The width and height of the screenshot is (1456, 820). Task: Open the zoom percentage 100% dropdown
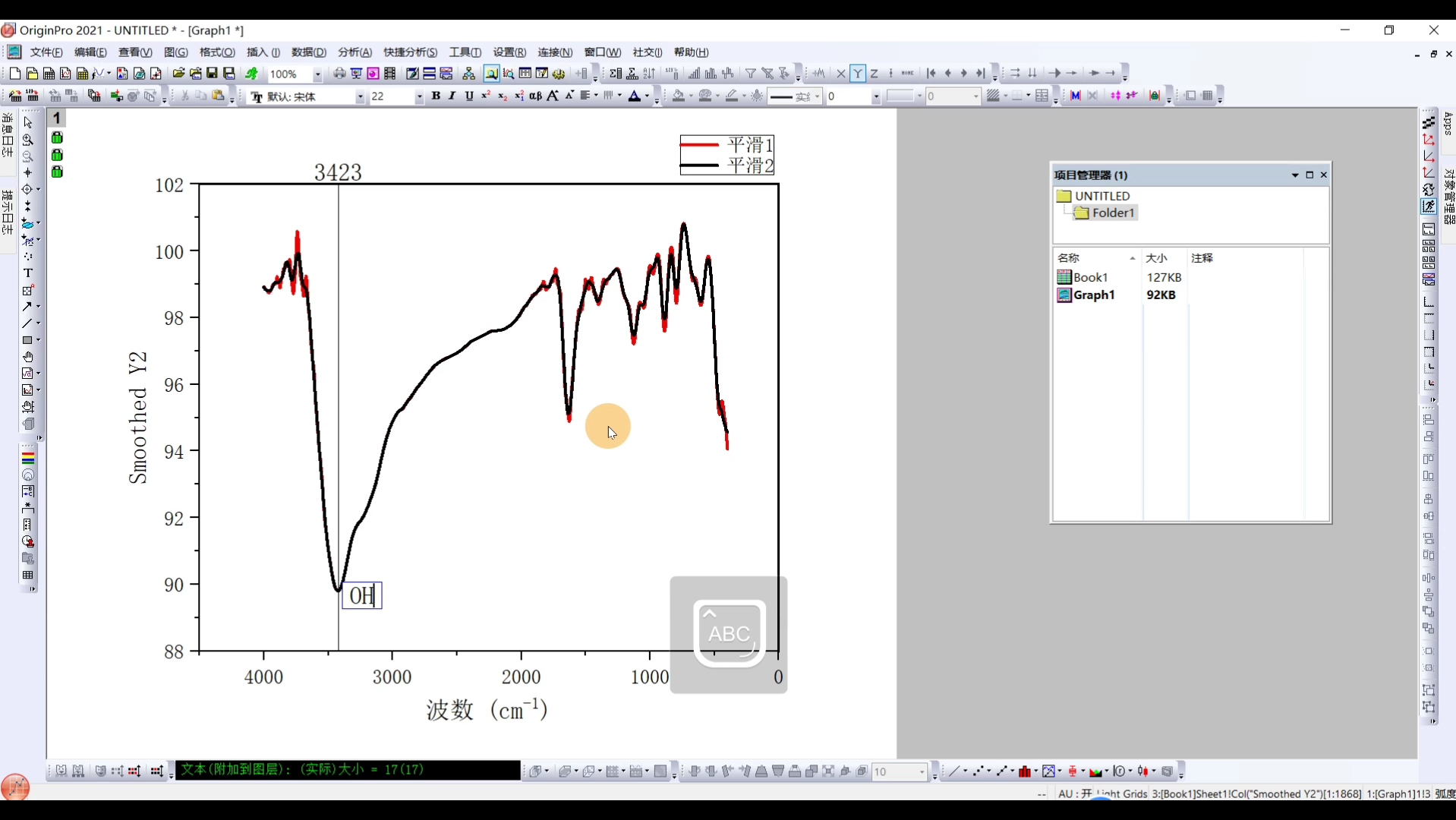pyautogui.click(x=317, y=74)
